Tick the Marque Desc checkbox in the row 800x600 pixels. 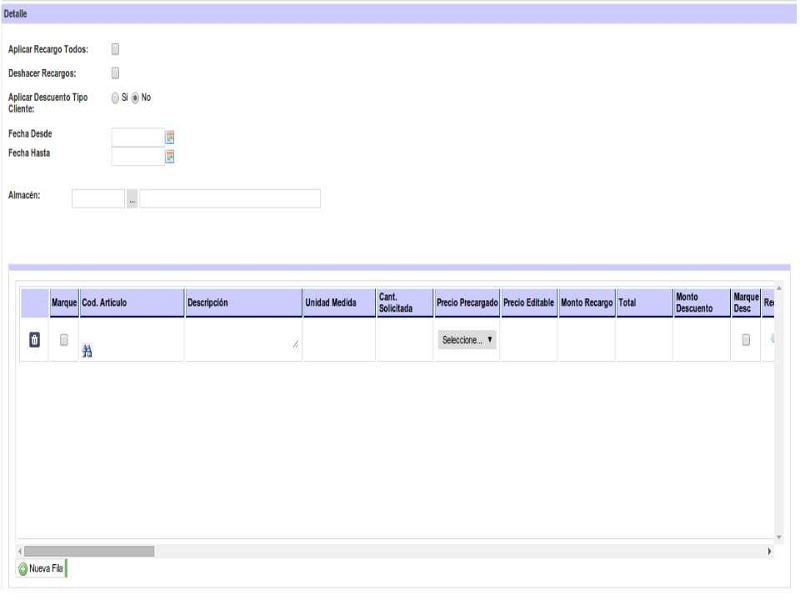(x=745, y=340)
